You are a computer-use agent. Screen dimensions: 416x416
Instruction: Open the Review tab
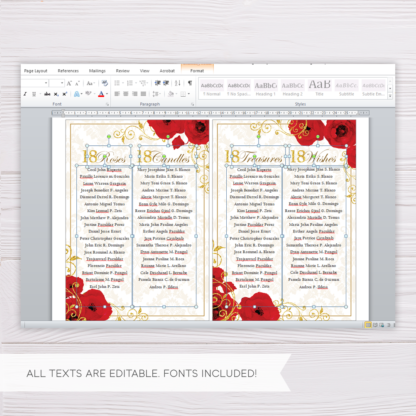pyautogui.click(x=122, y=71)
